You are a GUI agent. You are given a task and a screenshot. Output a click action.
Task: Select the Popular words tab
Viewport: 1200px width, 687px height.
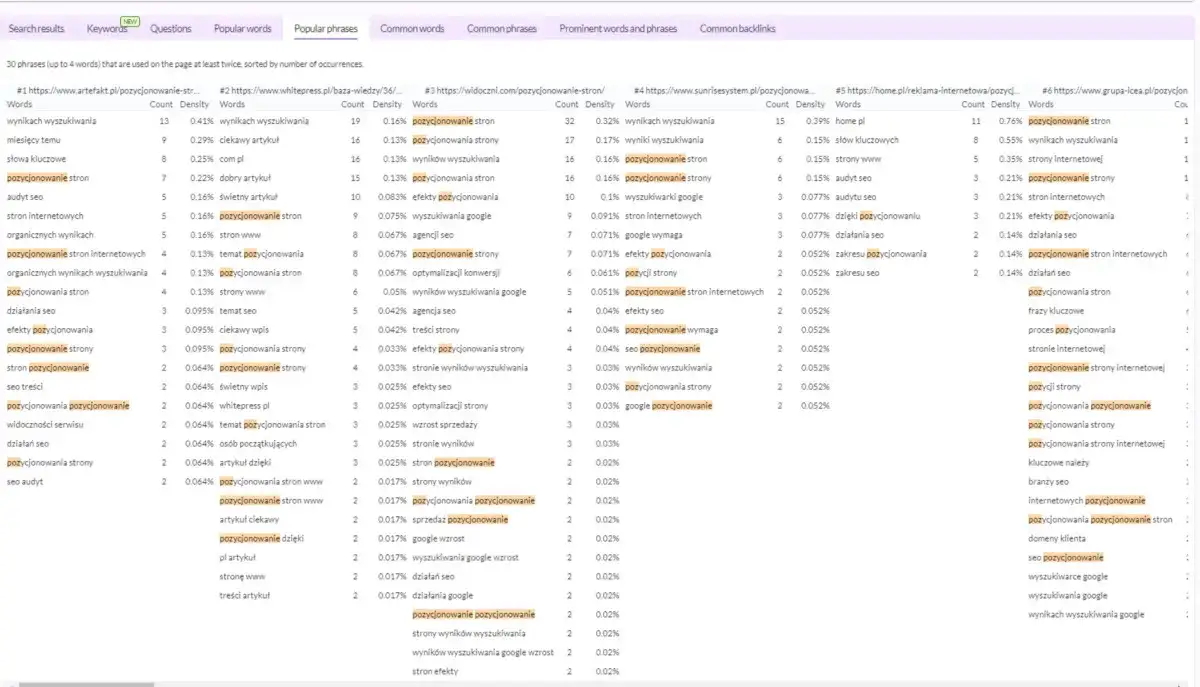click(x=243, y=29)
